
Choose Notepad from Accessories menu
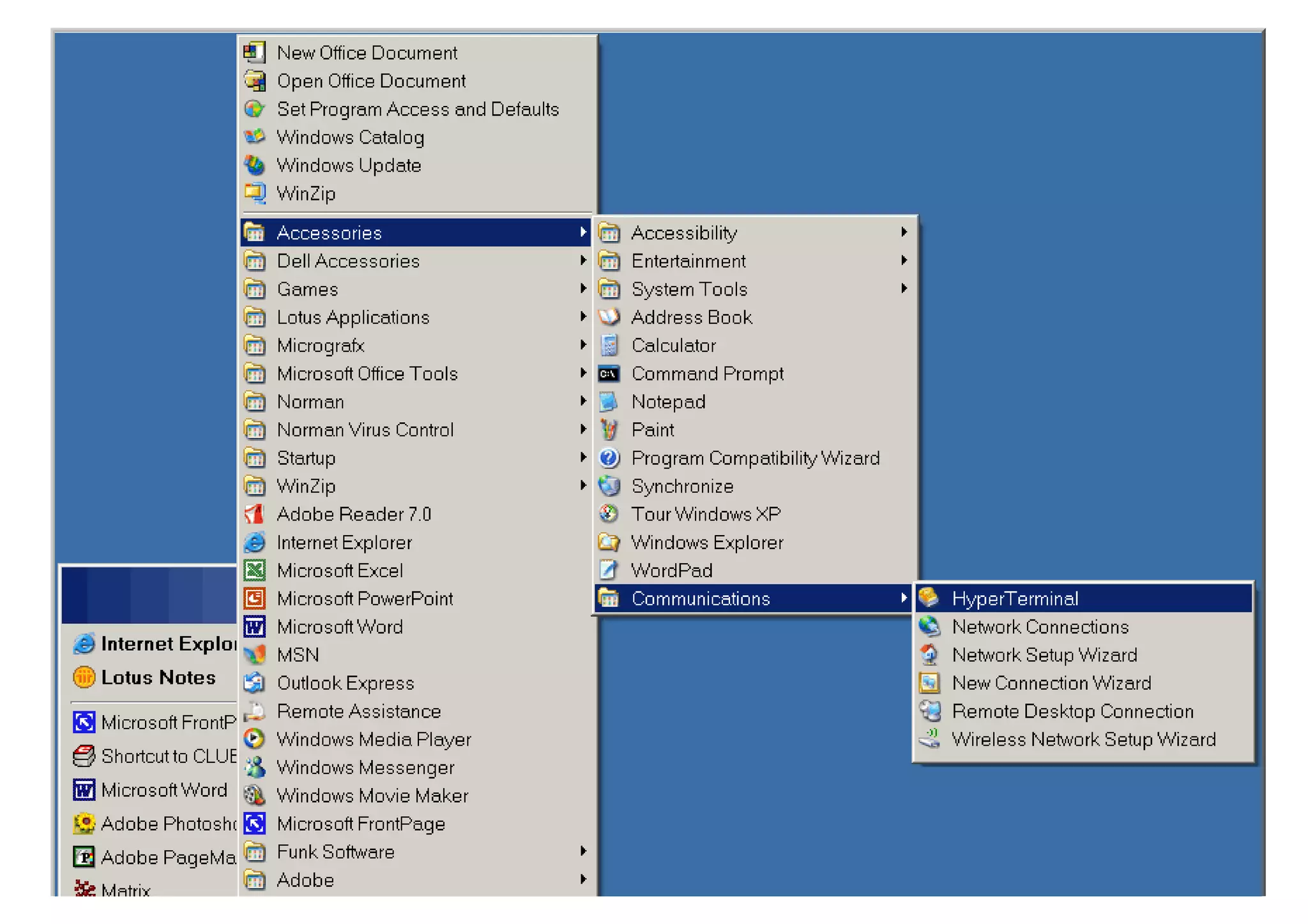pos(668,402)
